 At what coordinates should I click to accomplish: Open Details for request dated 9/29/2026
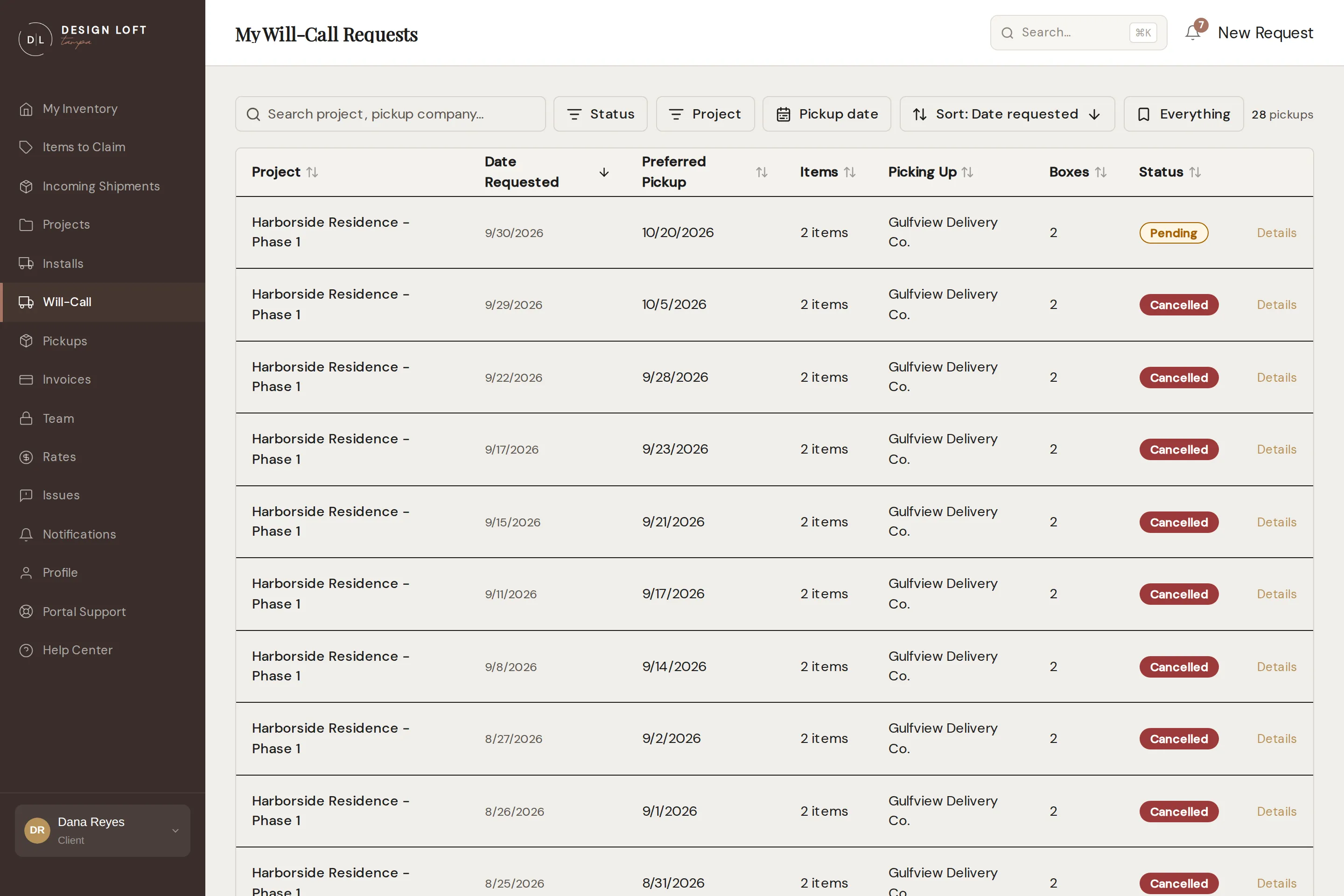pyautogui.click(x=1276, y=305)
